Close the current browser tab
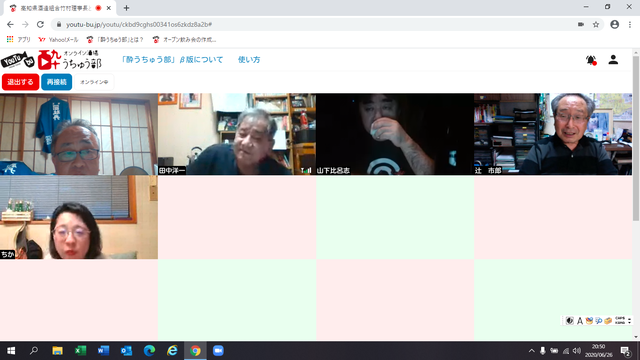640x360 pixels. click(x=109, y=8)
